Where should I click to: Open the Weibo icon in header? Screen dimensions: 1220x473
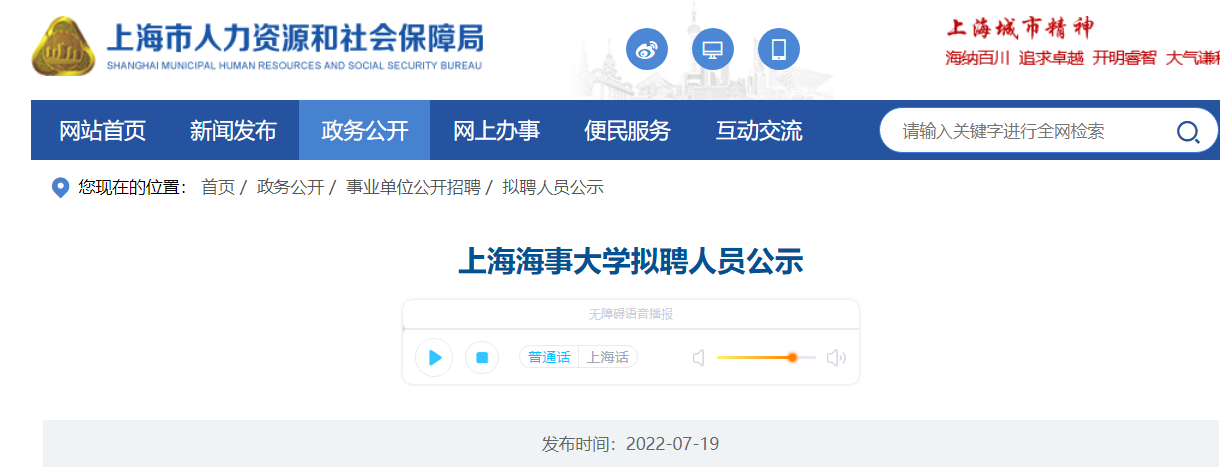point(647,49)
